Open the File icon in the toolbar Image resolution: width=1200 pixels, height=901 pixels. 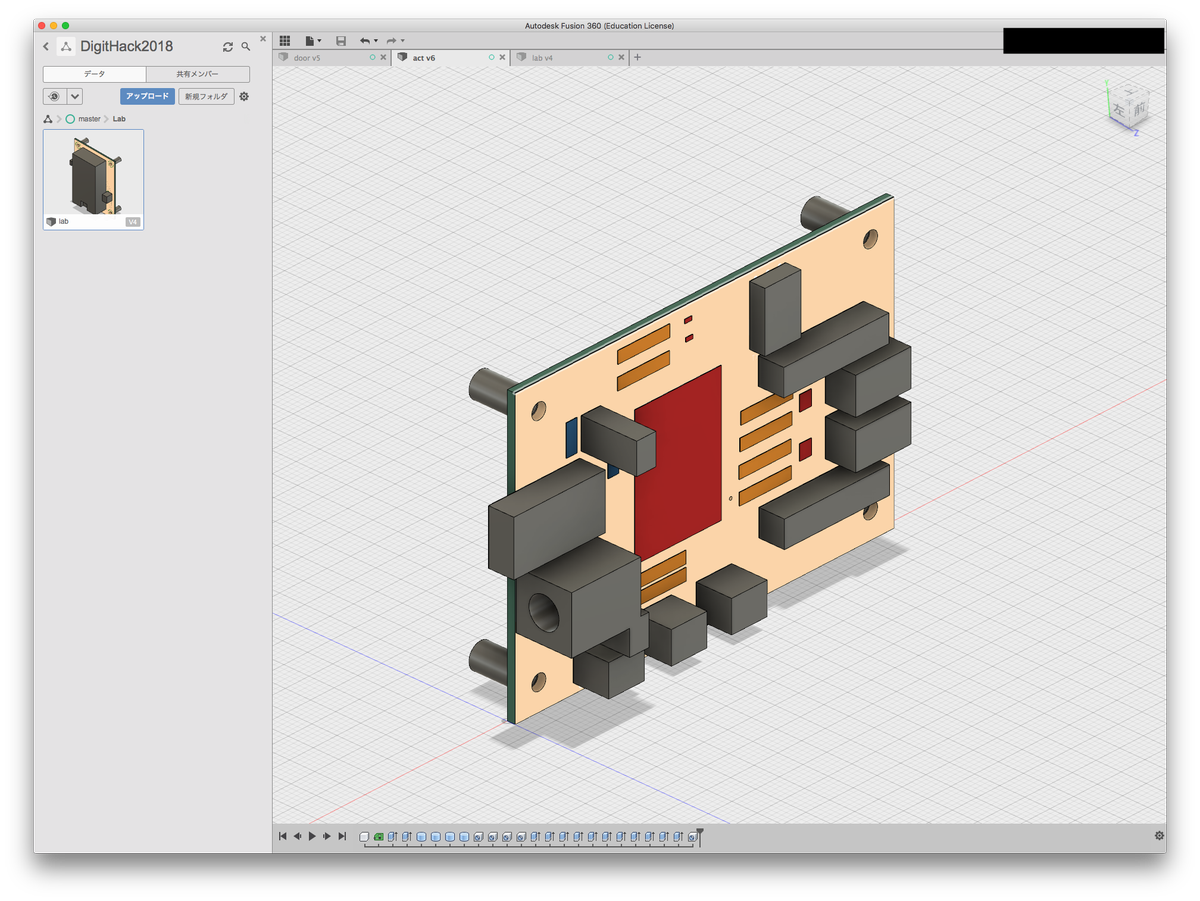[x=310, y=40]
